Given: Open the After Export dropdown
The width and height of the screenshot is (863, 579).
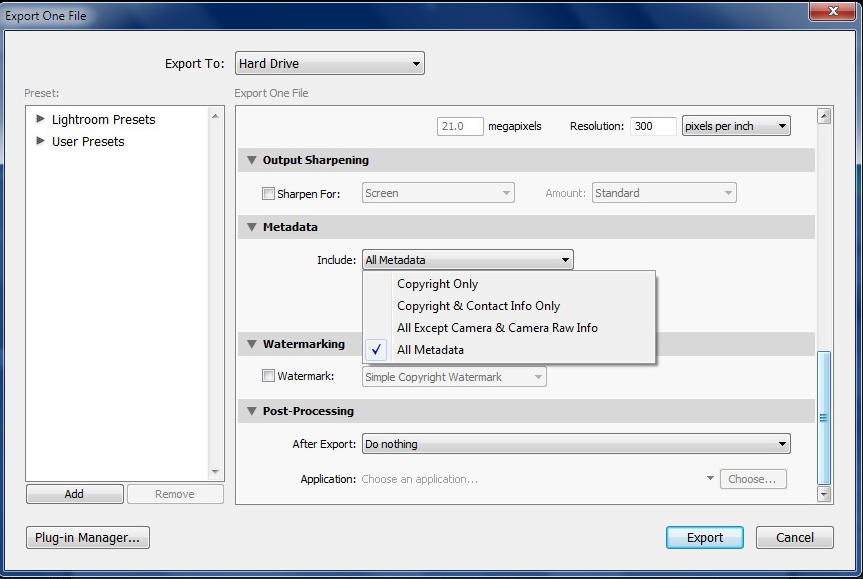Looking at the screenshot, I should [x=575, y=444].
